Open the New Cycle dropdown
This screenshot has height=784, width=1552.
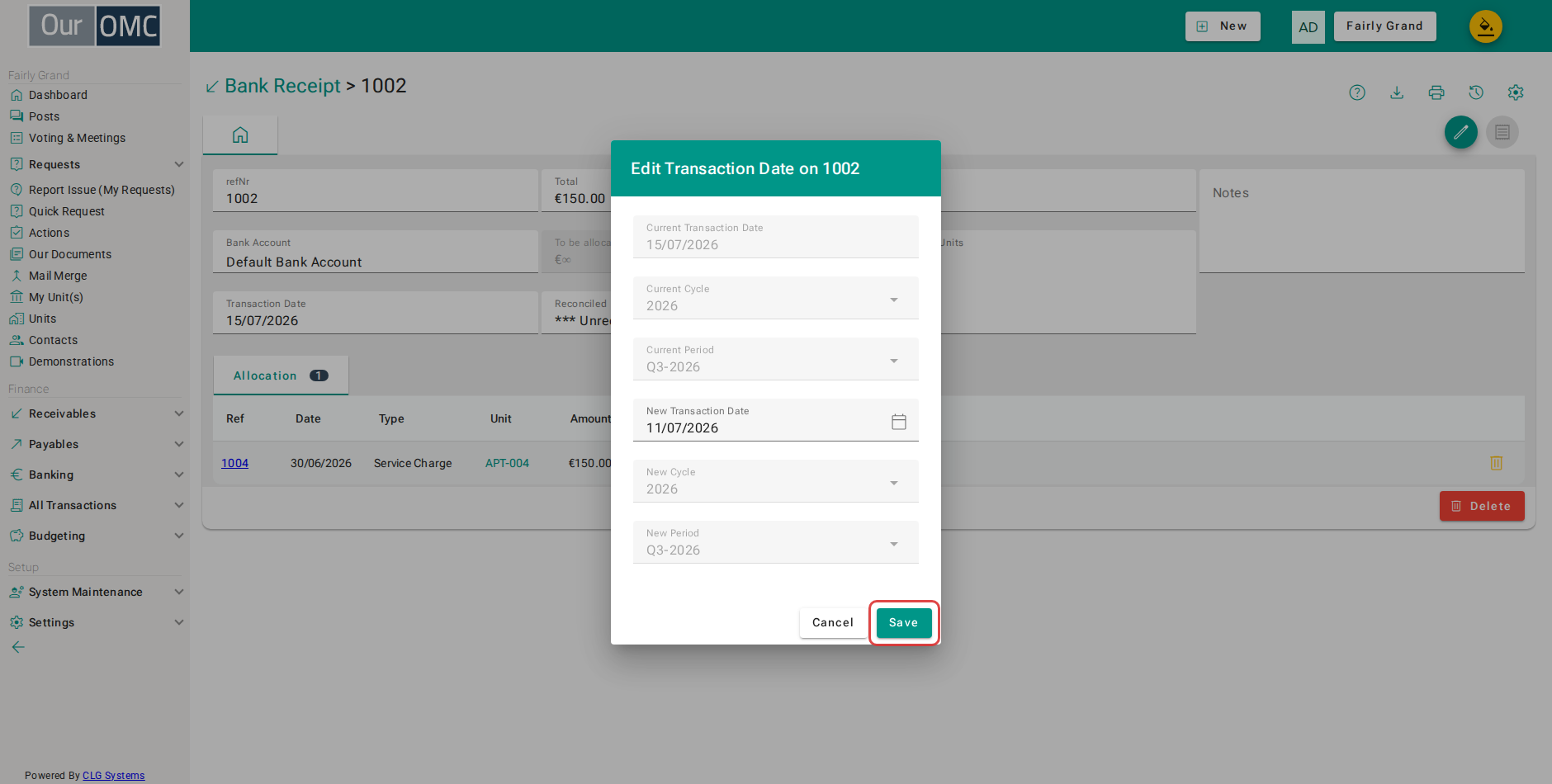click(x=776, y=481)
